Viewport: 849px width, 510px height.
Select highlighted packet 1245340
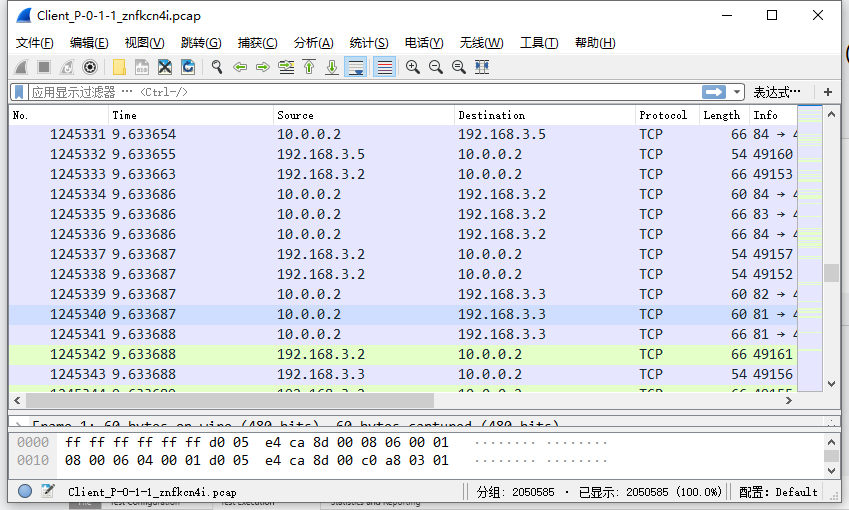403,315
